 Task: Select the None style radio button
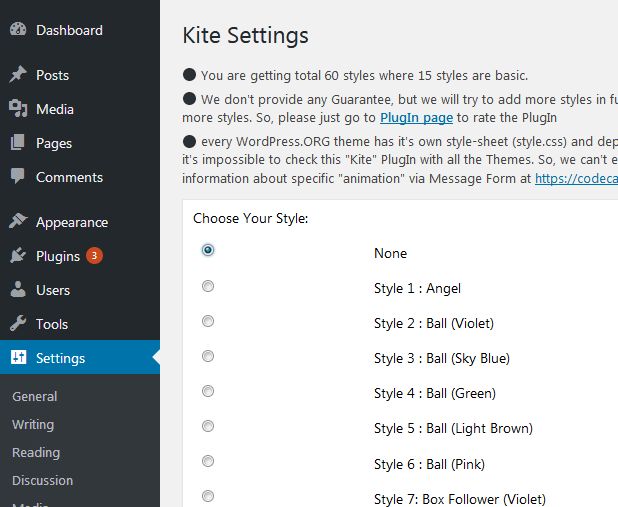[x=208, y=250]
